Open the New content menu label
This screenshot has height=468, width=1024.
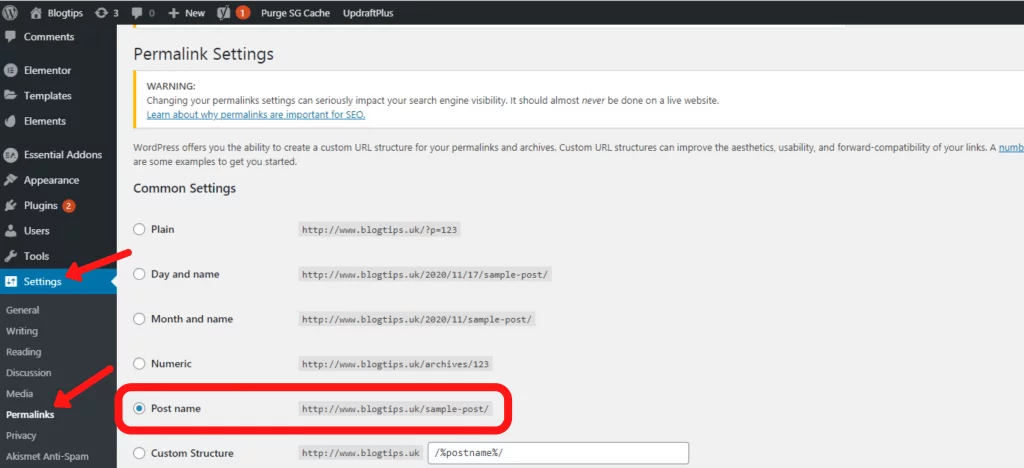195,13
